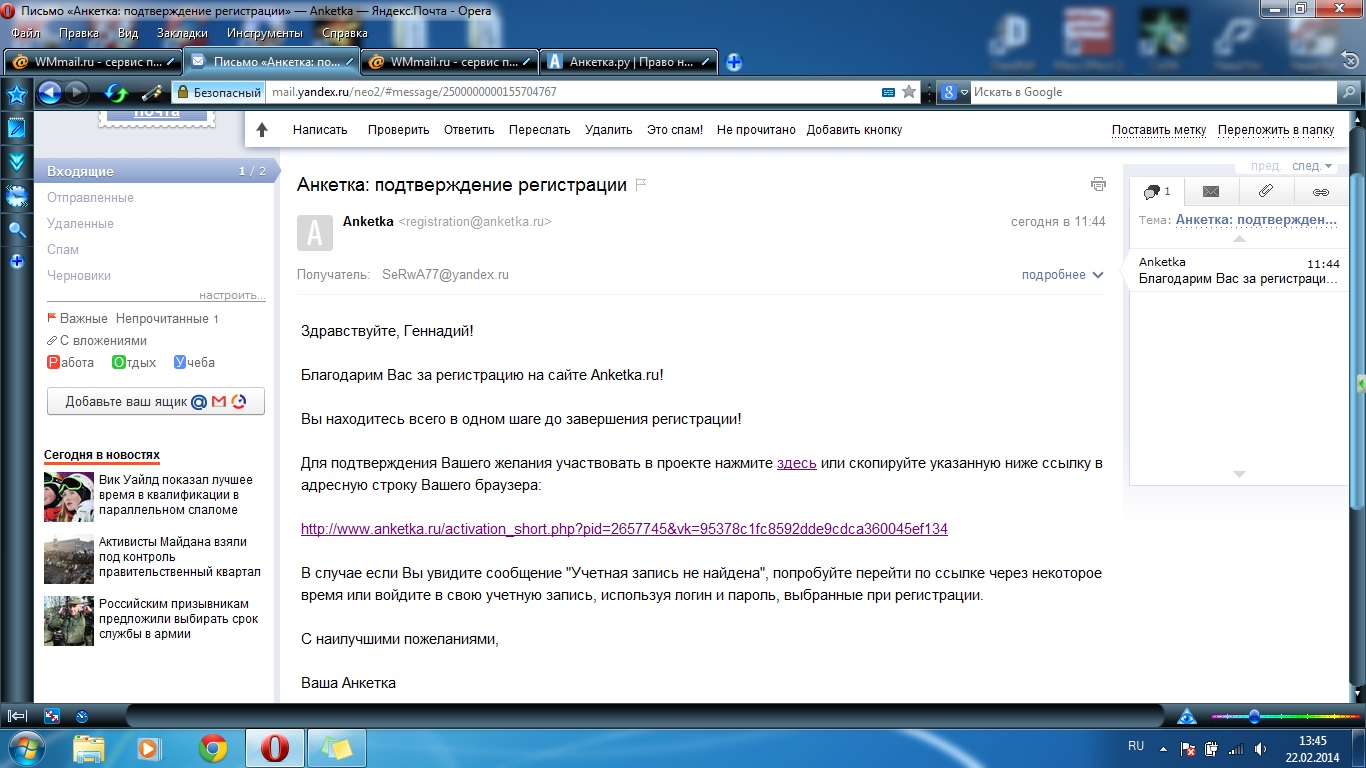Open the anketka.ru activation URL link
The image size is (1366, 768).
(624, 529)
